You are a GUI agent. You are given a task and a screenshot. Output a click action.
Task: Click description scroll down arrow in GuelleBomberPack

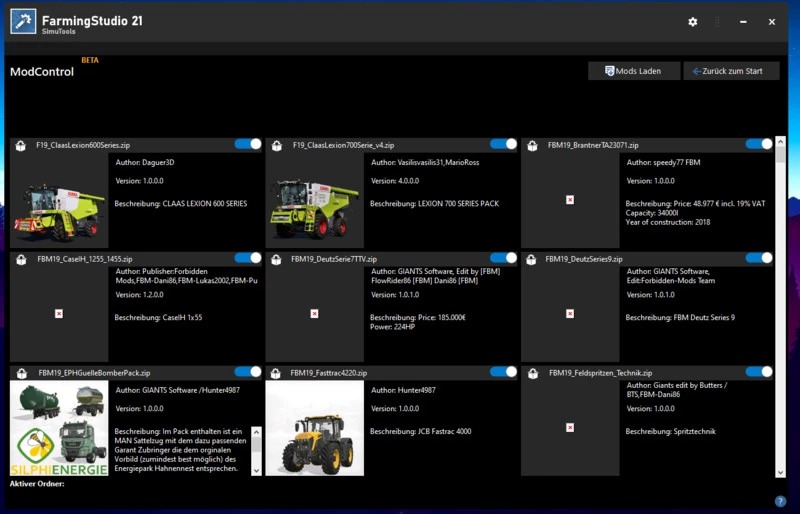256,470
